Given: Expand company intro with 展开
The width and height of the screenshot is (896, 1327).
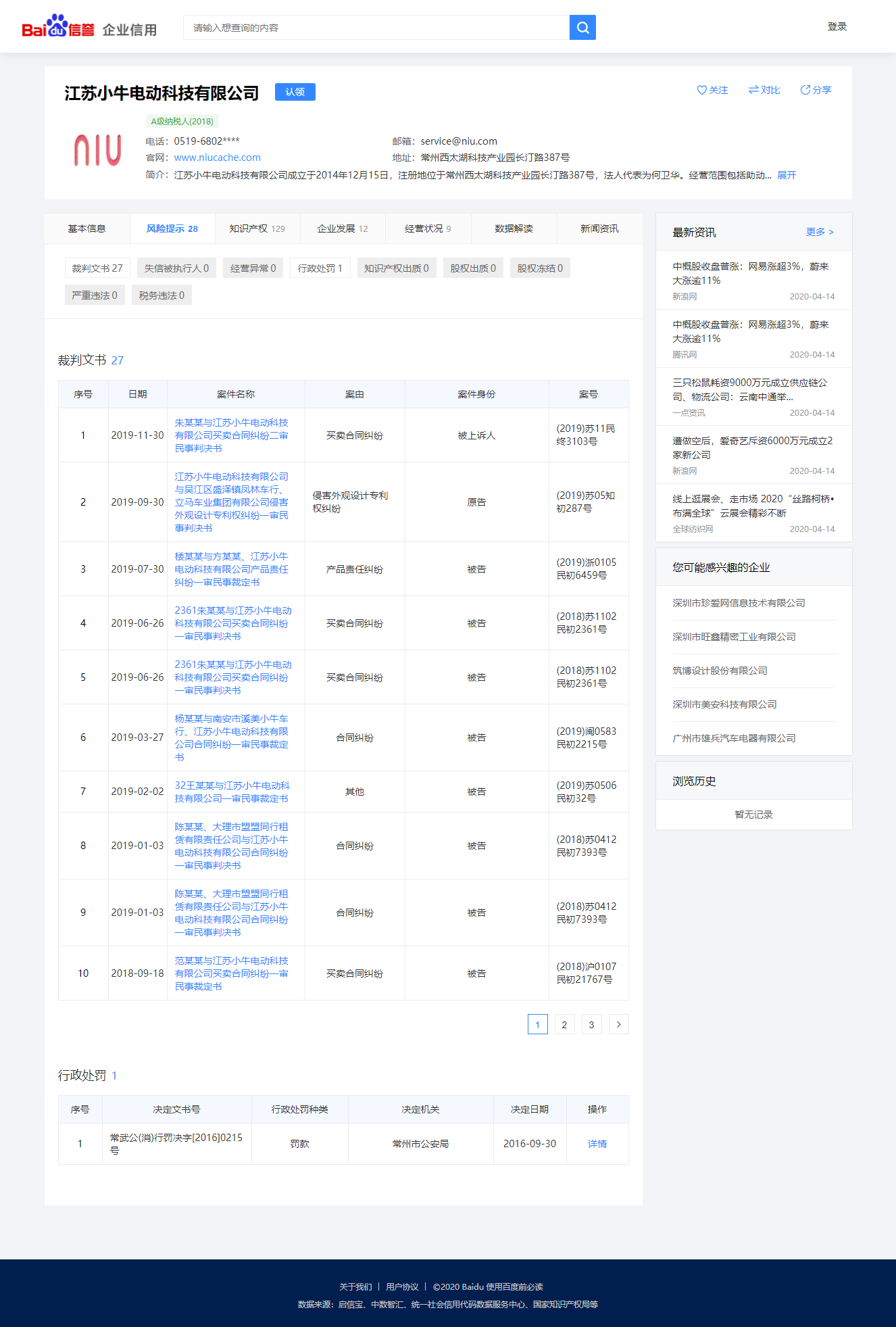Looking at the screenshot, I should point(786,175).
